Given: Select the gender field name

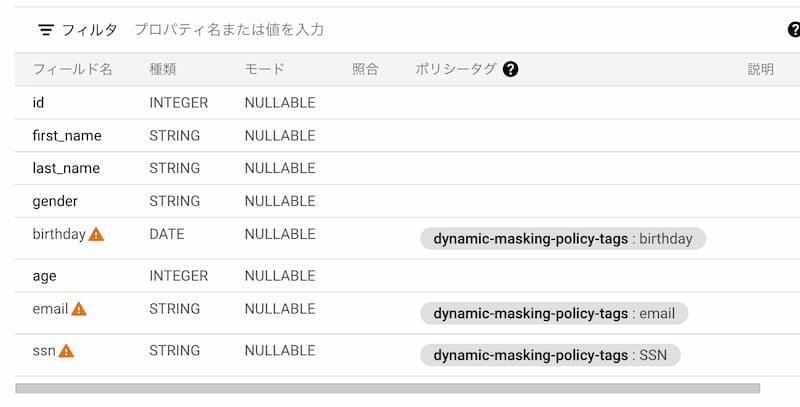Looking at the screenshot, I should [55, 201].
